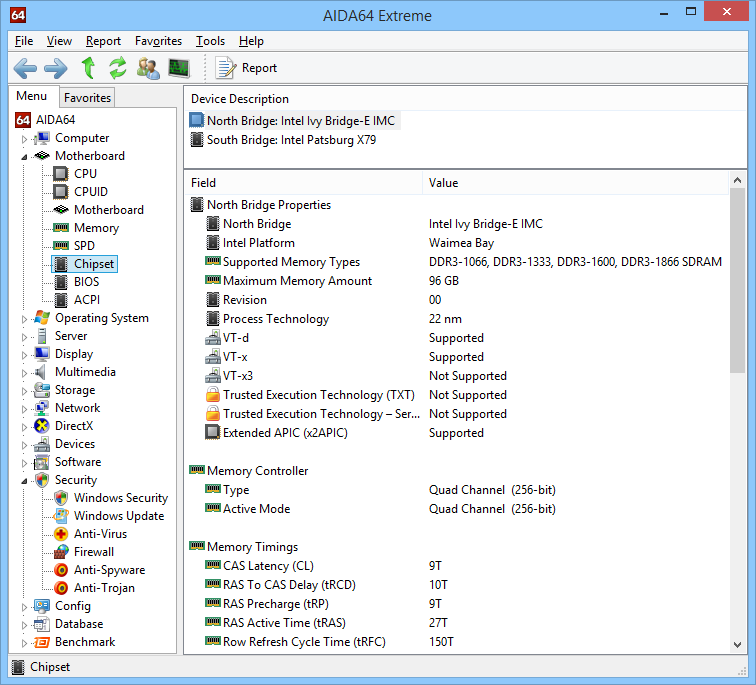This screenshot has height=685, width=756.
Task: Select the CPUID item in the tree
Action: click(90, 192)
